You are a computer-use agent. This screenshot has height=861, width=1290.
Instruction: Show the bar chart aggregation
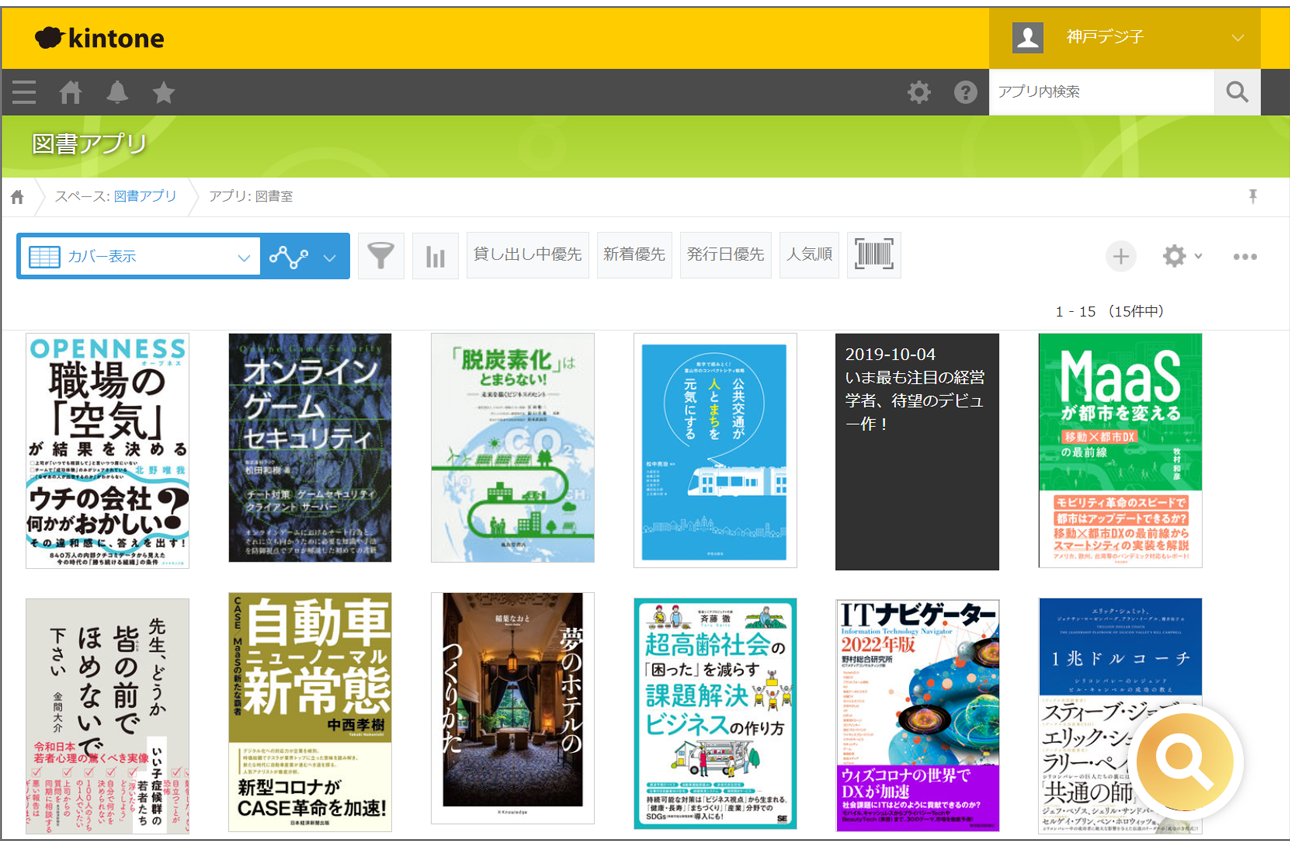point(435,256)
